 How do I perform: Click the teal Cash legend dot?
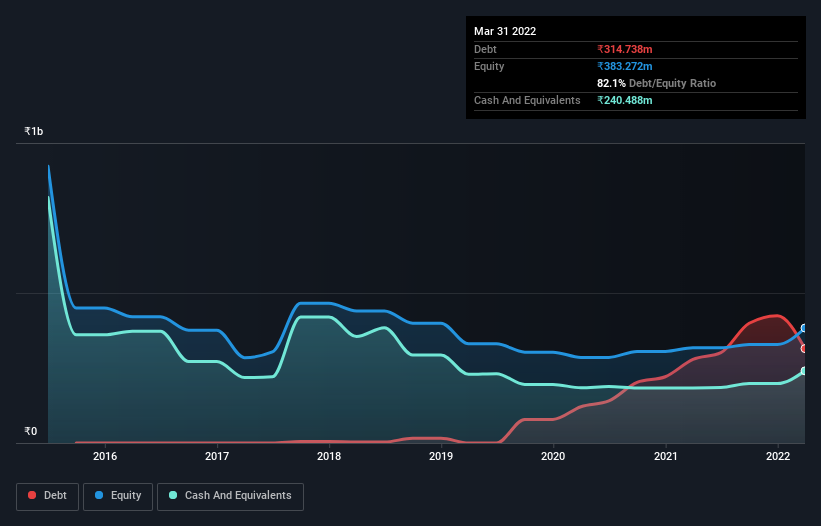(173, 495)
